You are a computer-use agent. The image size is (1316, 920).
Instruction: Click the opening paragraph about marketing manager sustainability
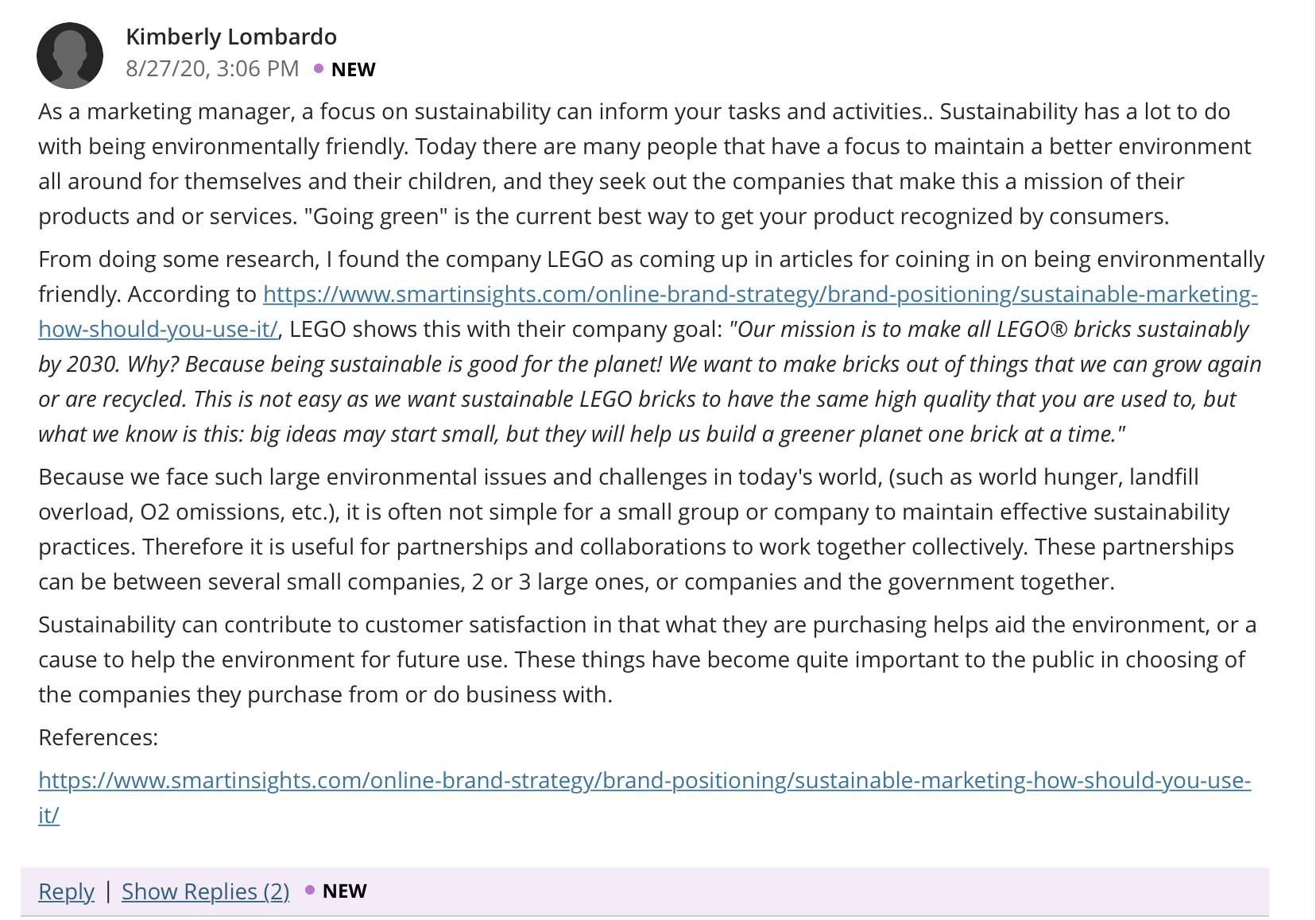pyautogui.click(x=644, y=164)
